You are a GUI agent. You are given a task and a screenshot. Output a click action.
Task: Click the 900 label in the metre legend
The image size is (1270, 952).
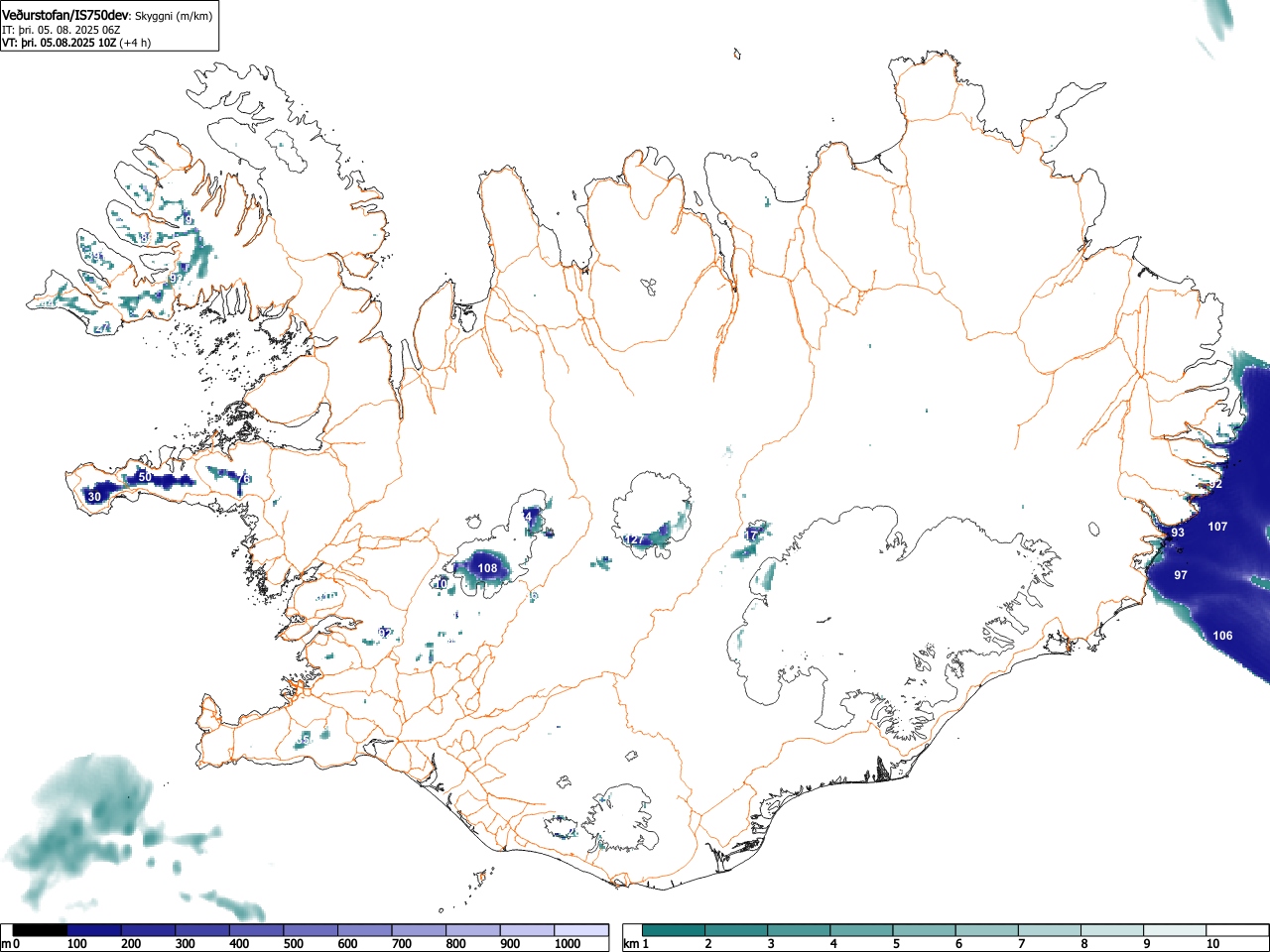click(510, 944)
